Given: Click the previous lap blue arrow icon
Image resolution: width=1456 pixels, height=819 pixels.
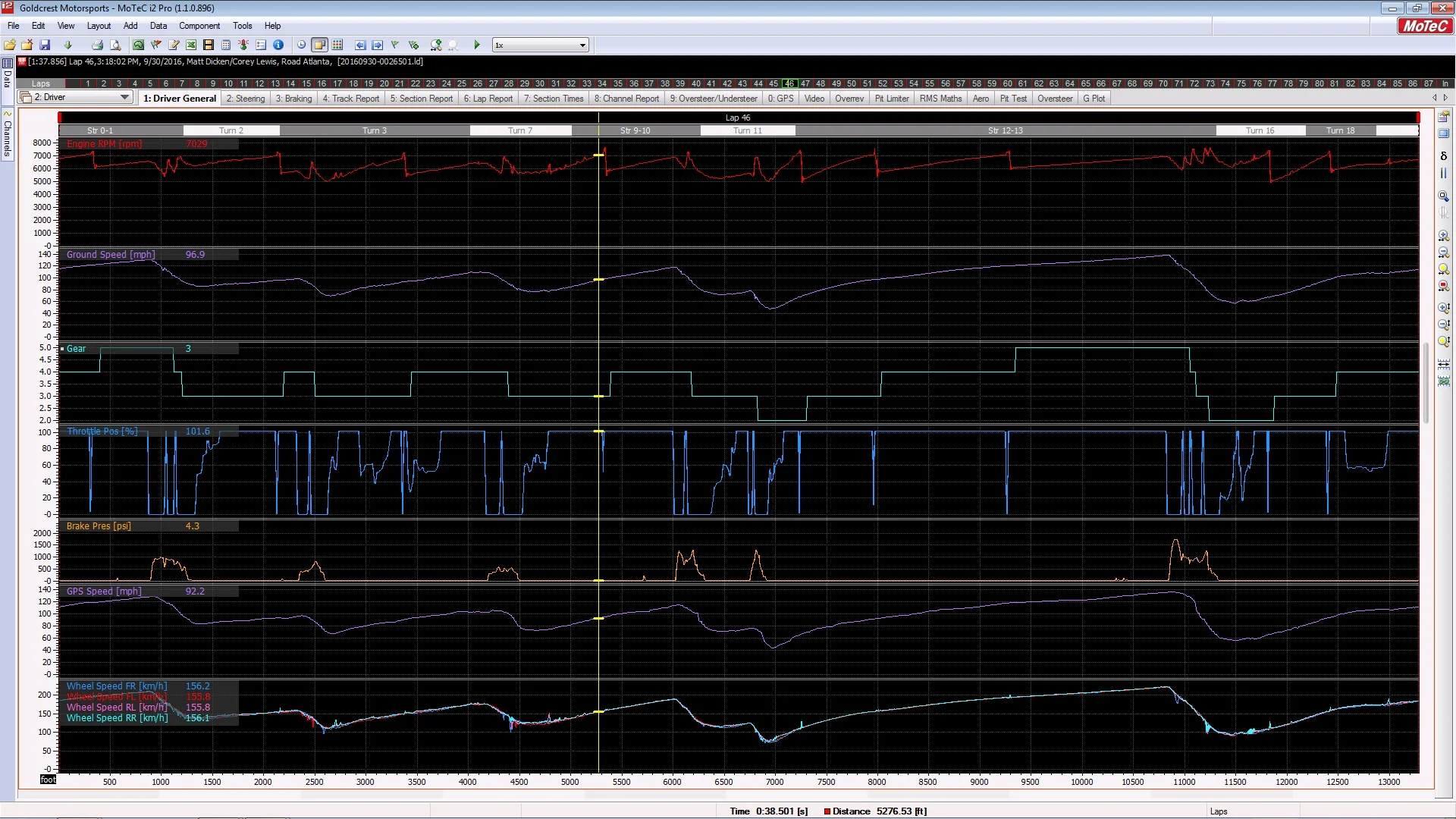Looking at the screenshot, I should click(360, 45).
